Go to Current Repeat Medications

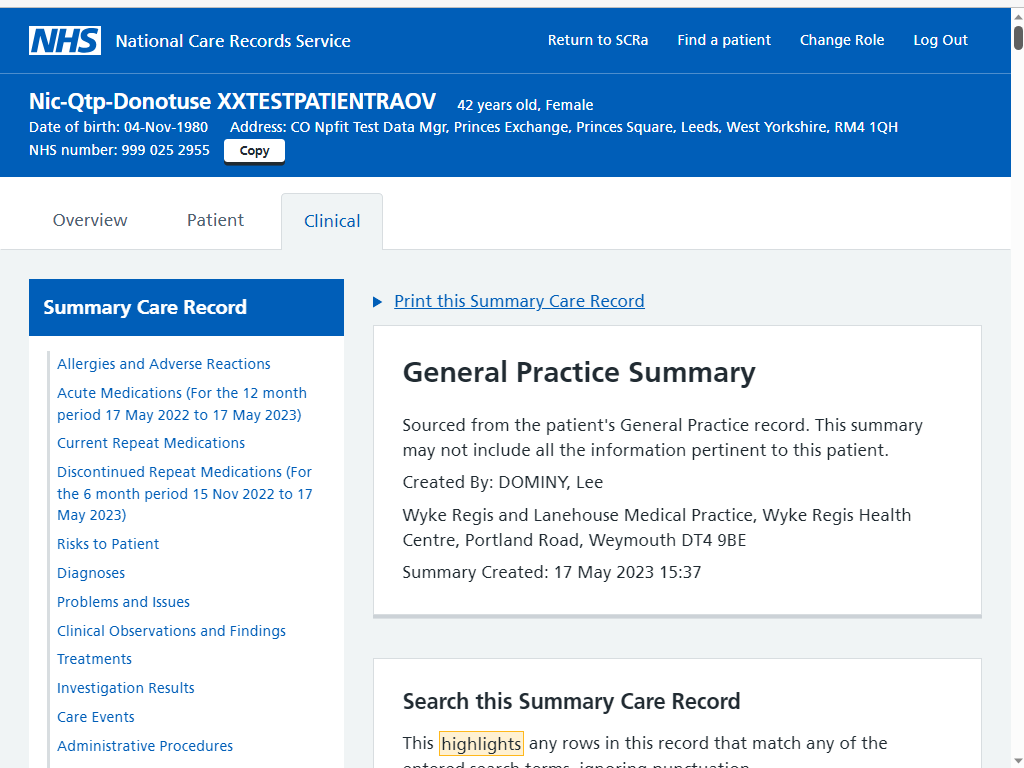(151, 443)
